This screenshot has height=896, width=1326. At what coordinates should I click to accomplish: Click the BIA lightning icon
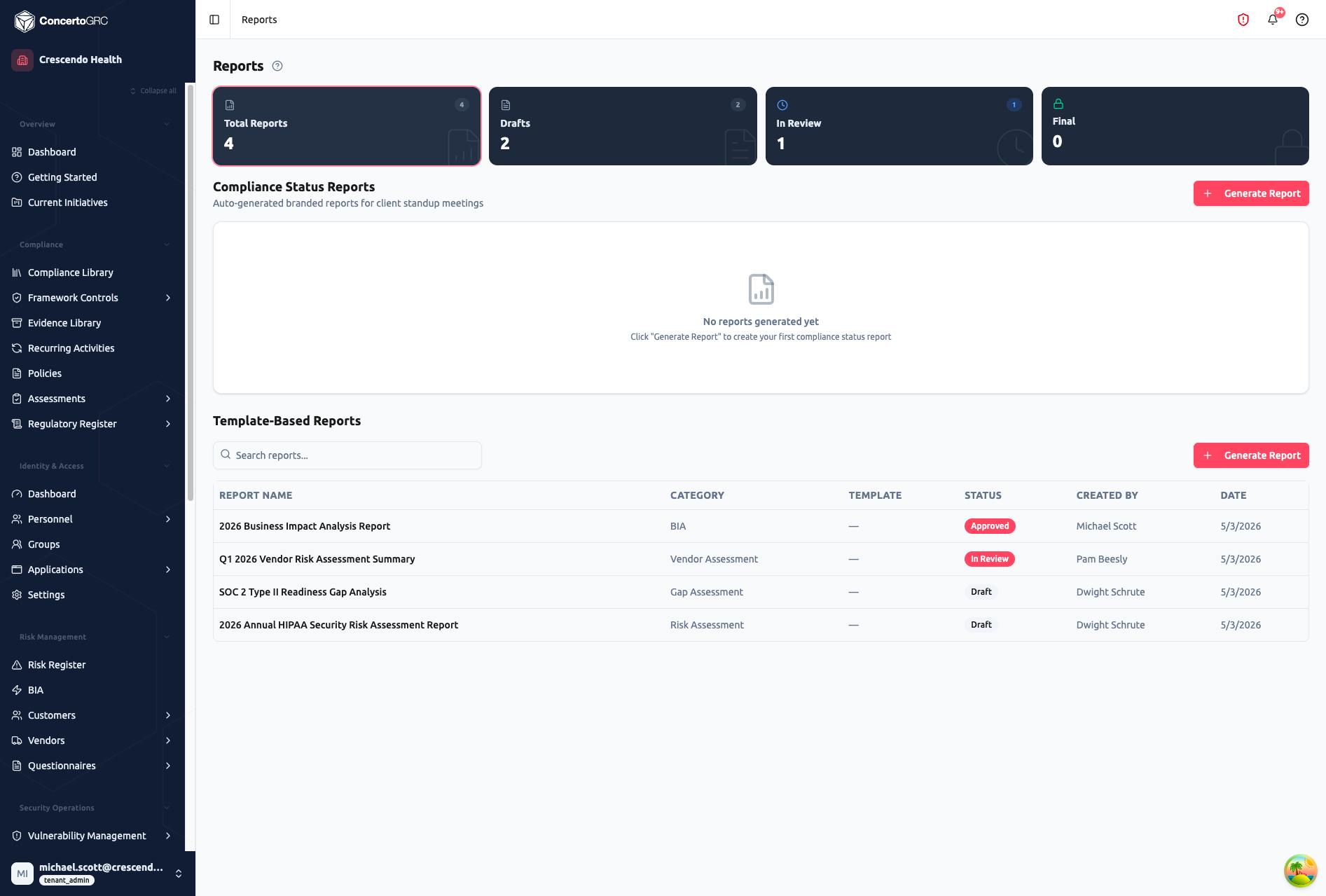coord(17,690)
